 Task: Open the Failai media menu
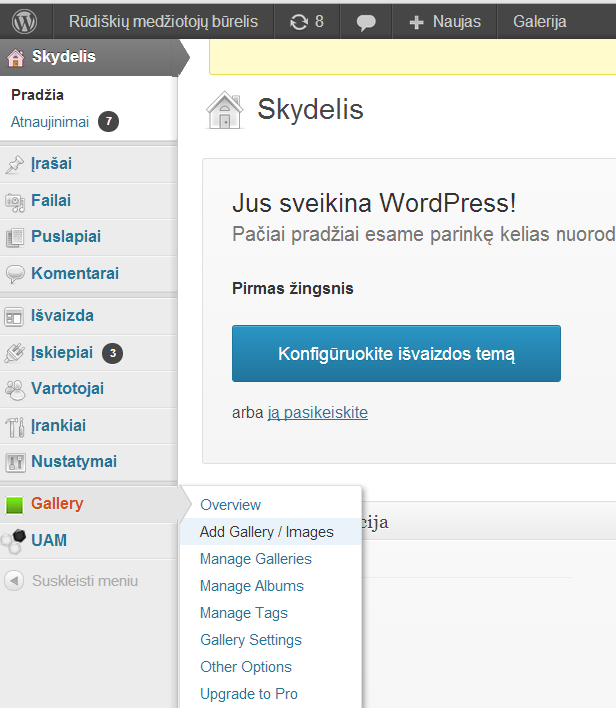click(x=51, y=200)
